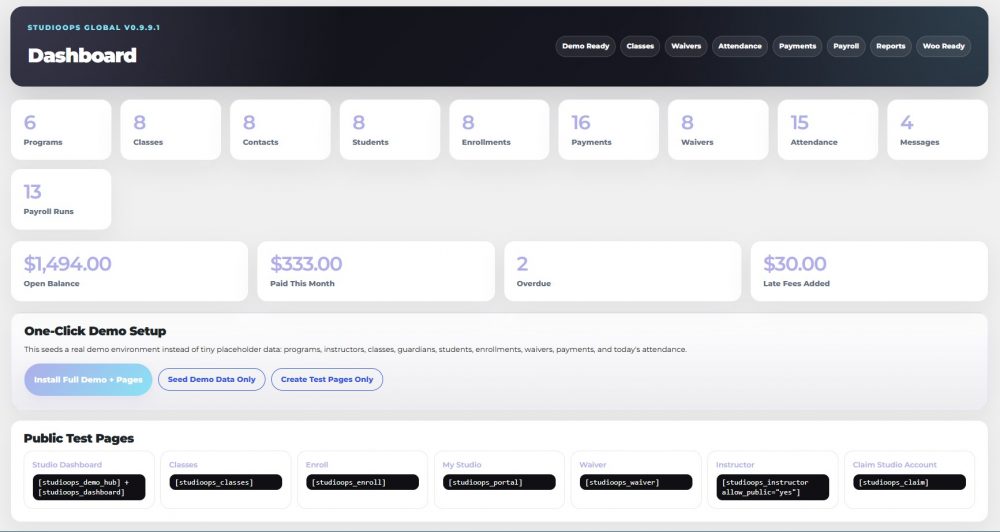The width and height of the screenshot is (1000, 532).
Task: Click the 8 Students stat card
Action: (390, 129)
